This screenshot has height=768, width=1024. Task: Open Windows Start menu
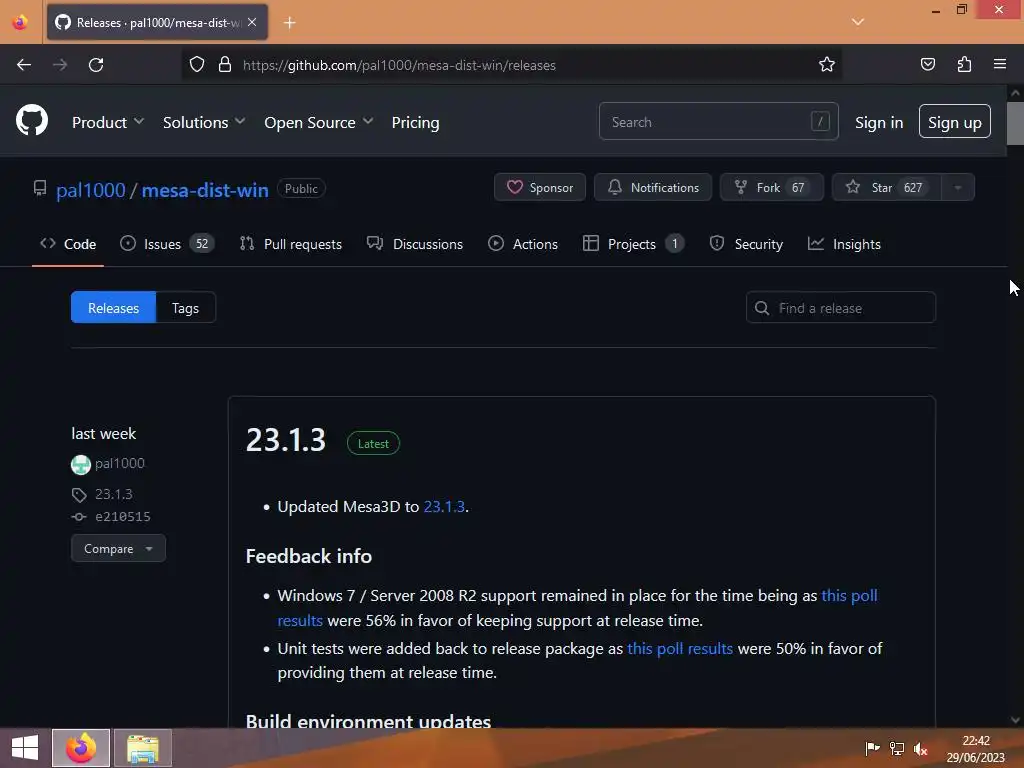(25, 748)
